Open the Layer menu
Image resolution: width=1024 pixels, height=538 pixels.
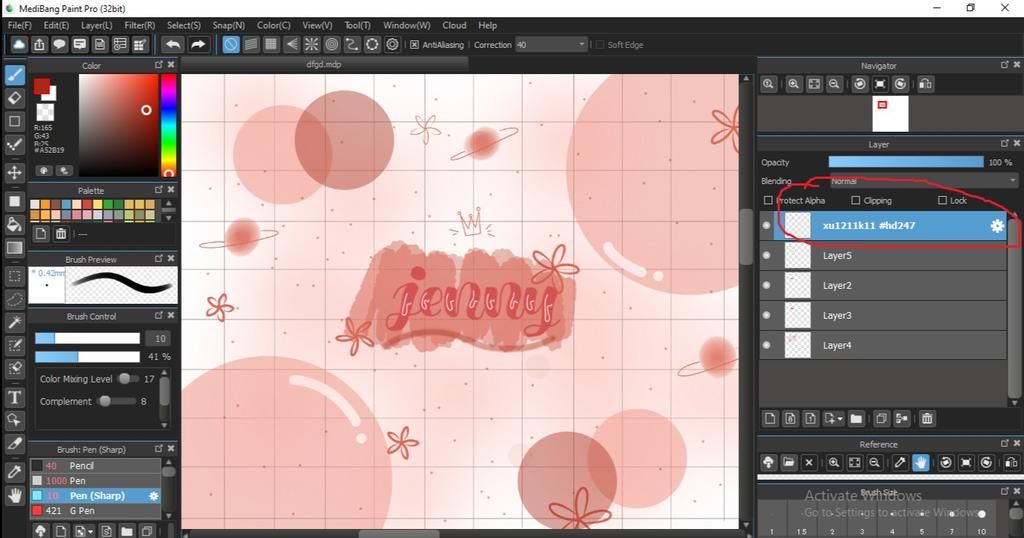point(97,25)
